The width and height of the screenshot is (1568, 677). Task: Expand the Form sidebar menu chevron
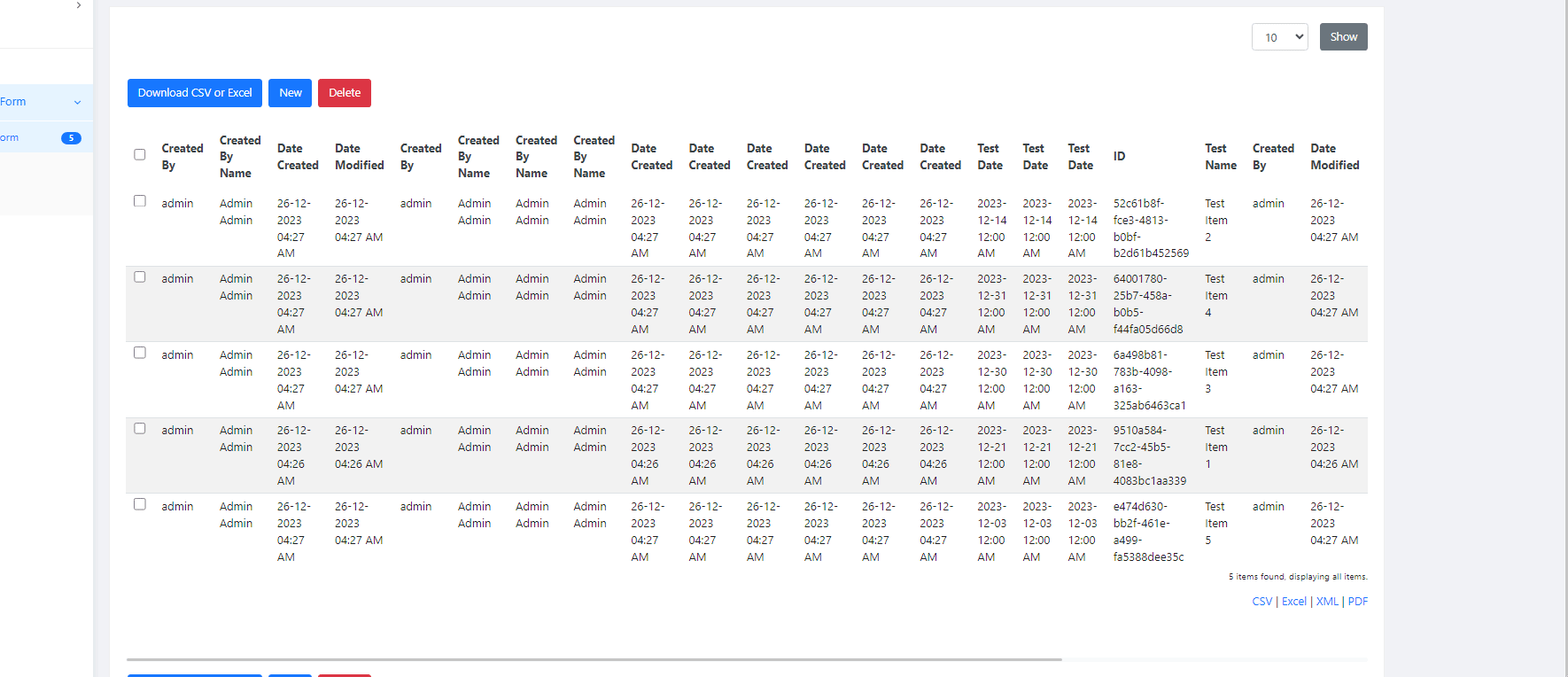(78, 103)
